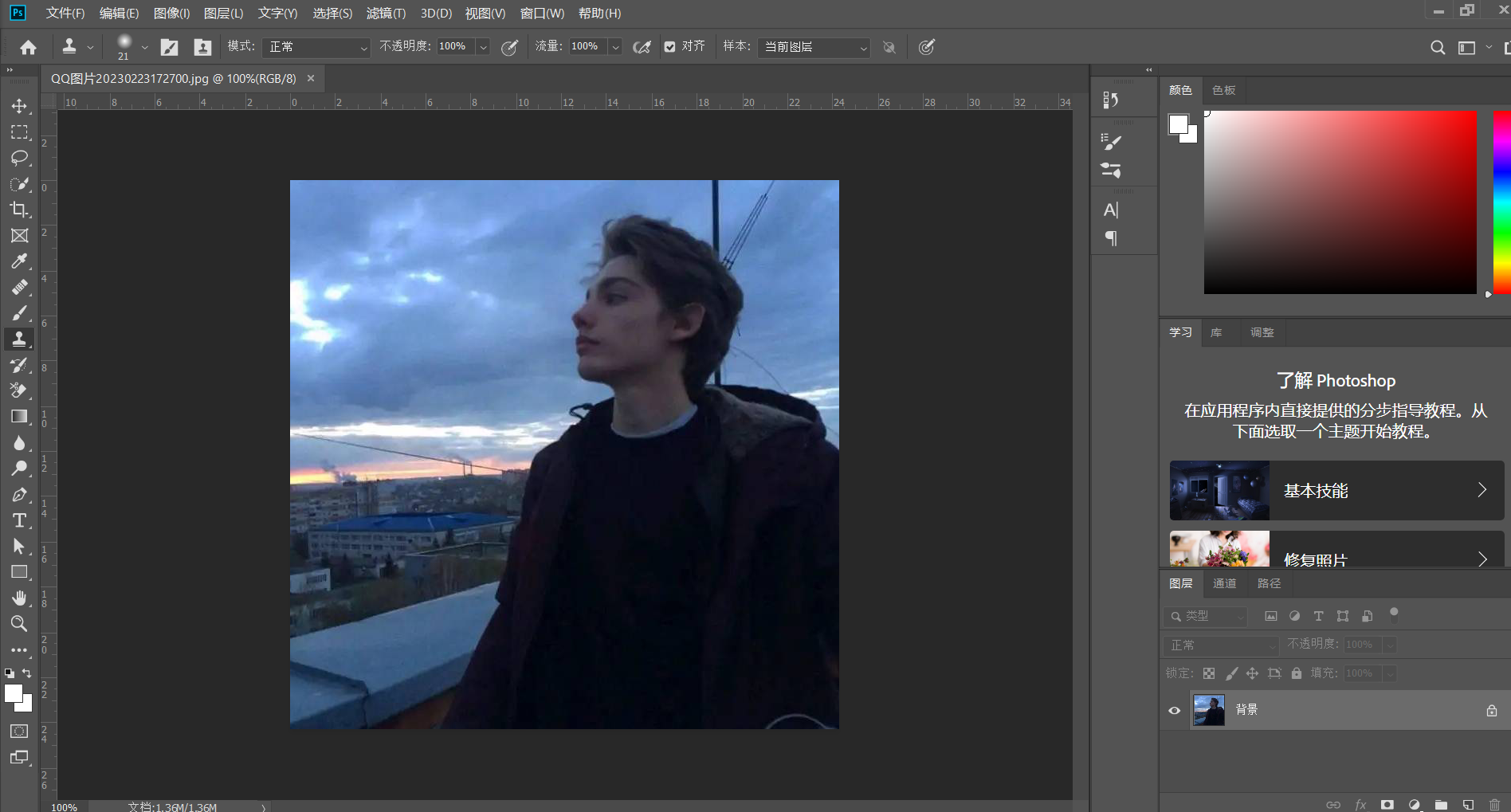
Task: Switch to the 通道 tab
Action: click(x=1224, y=583)
